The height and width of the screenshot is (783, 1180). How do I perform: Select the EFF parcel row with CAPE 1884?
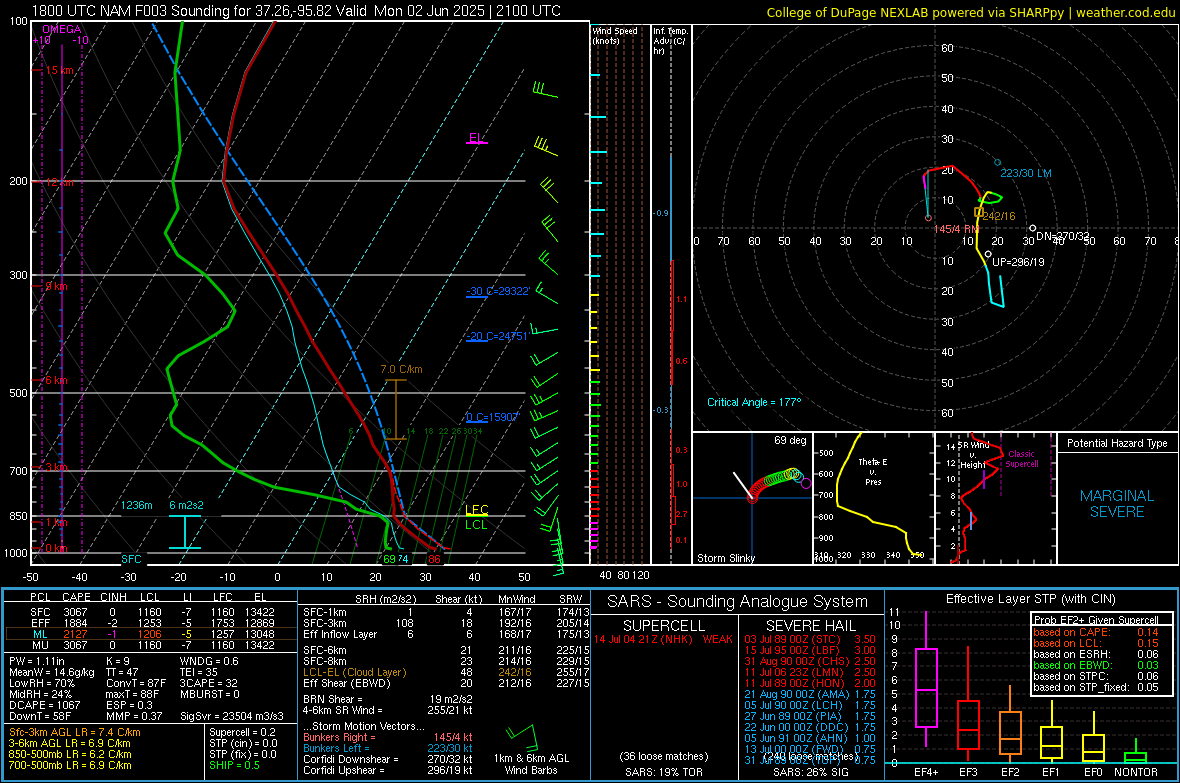tap(151, 623)
